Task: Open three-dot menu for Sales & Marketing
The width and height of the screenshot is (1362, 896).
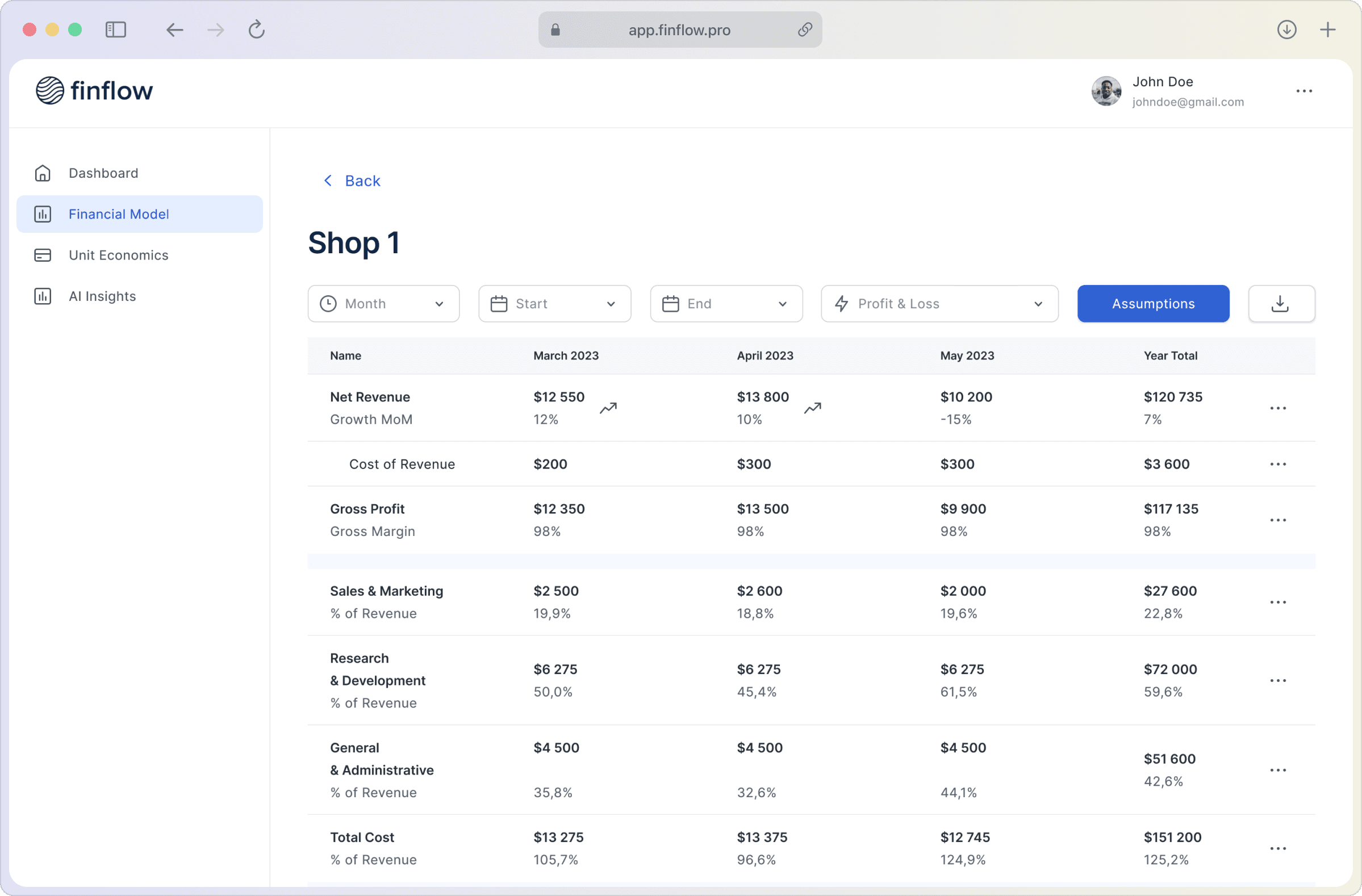Action: (x=1277, y=602)
